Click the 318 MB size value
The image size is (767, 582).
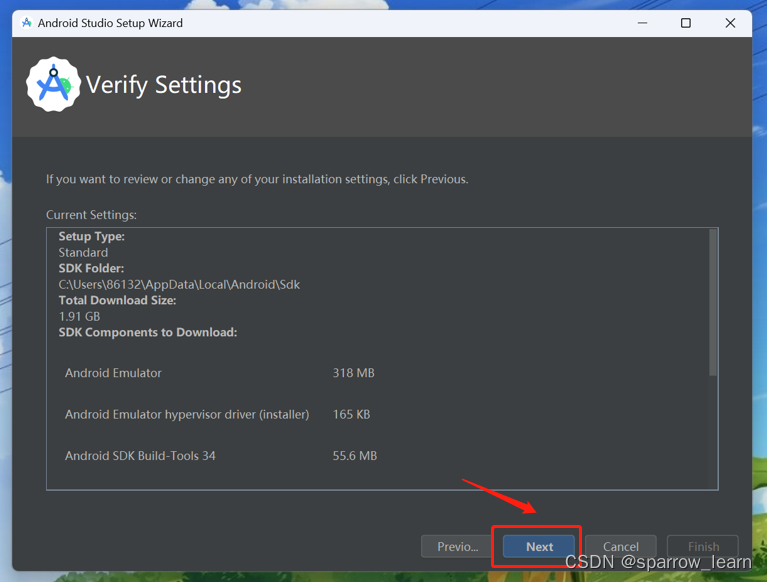(x=354, y=373)
